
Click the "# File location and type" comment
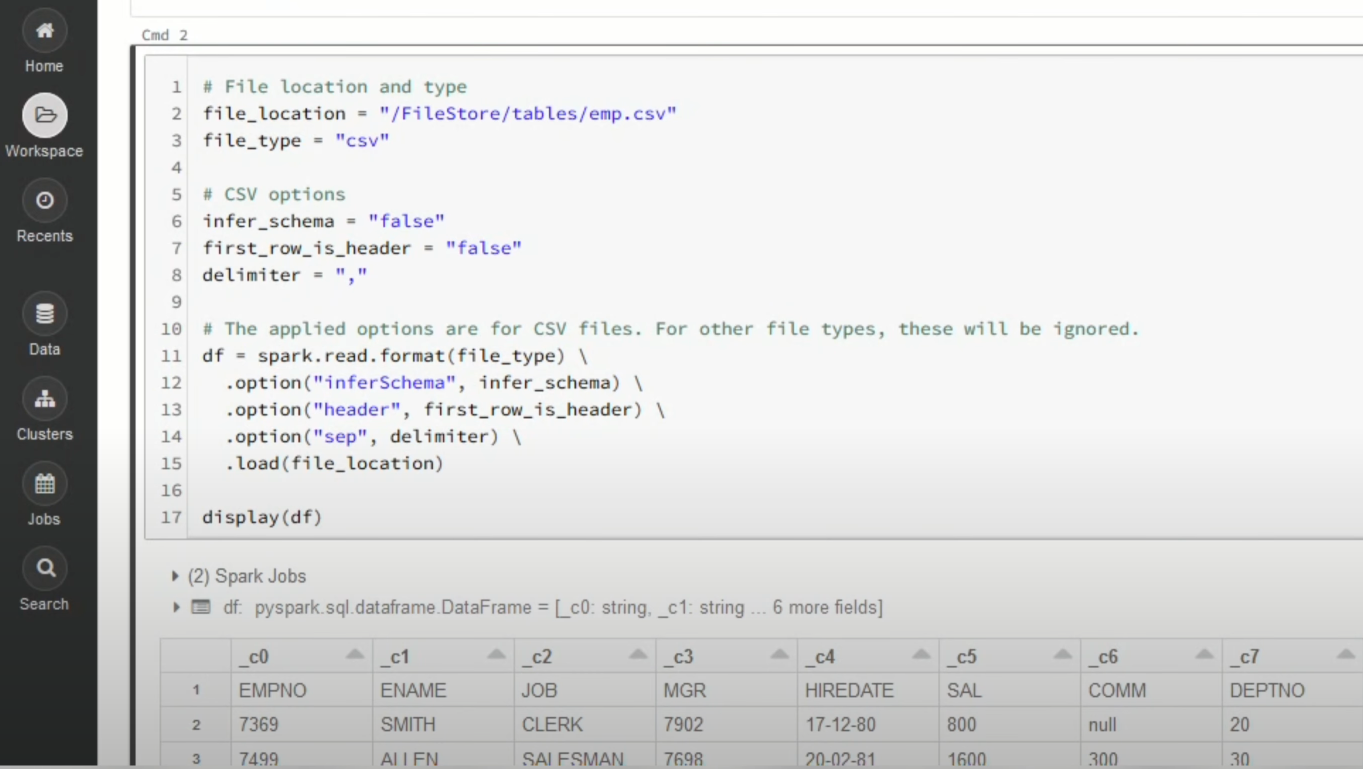click(x=335, y=87)
